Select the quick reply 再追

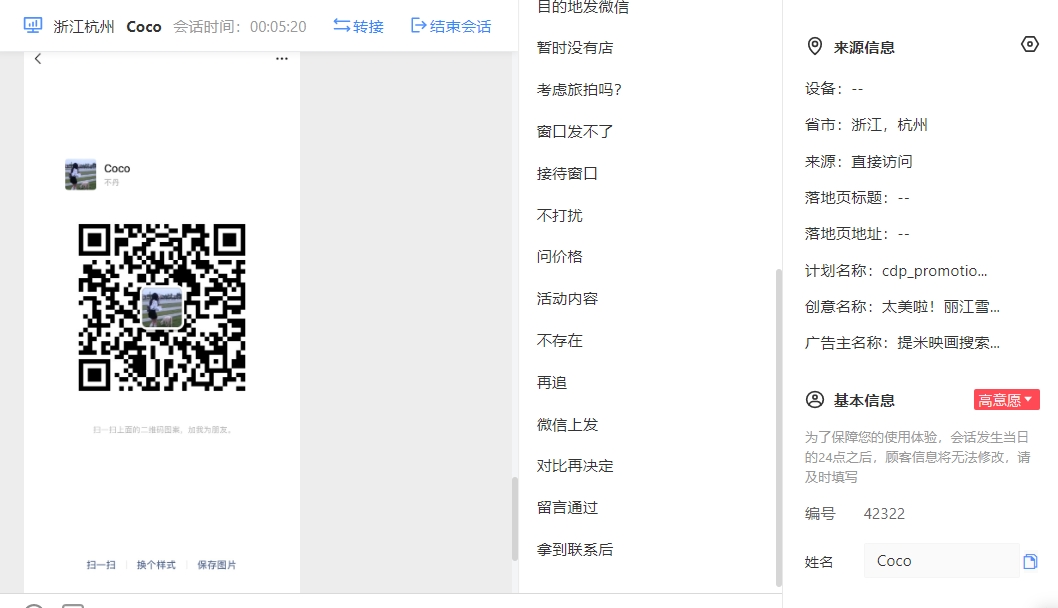tap(551, 383)
